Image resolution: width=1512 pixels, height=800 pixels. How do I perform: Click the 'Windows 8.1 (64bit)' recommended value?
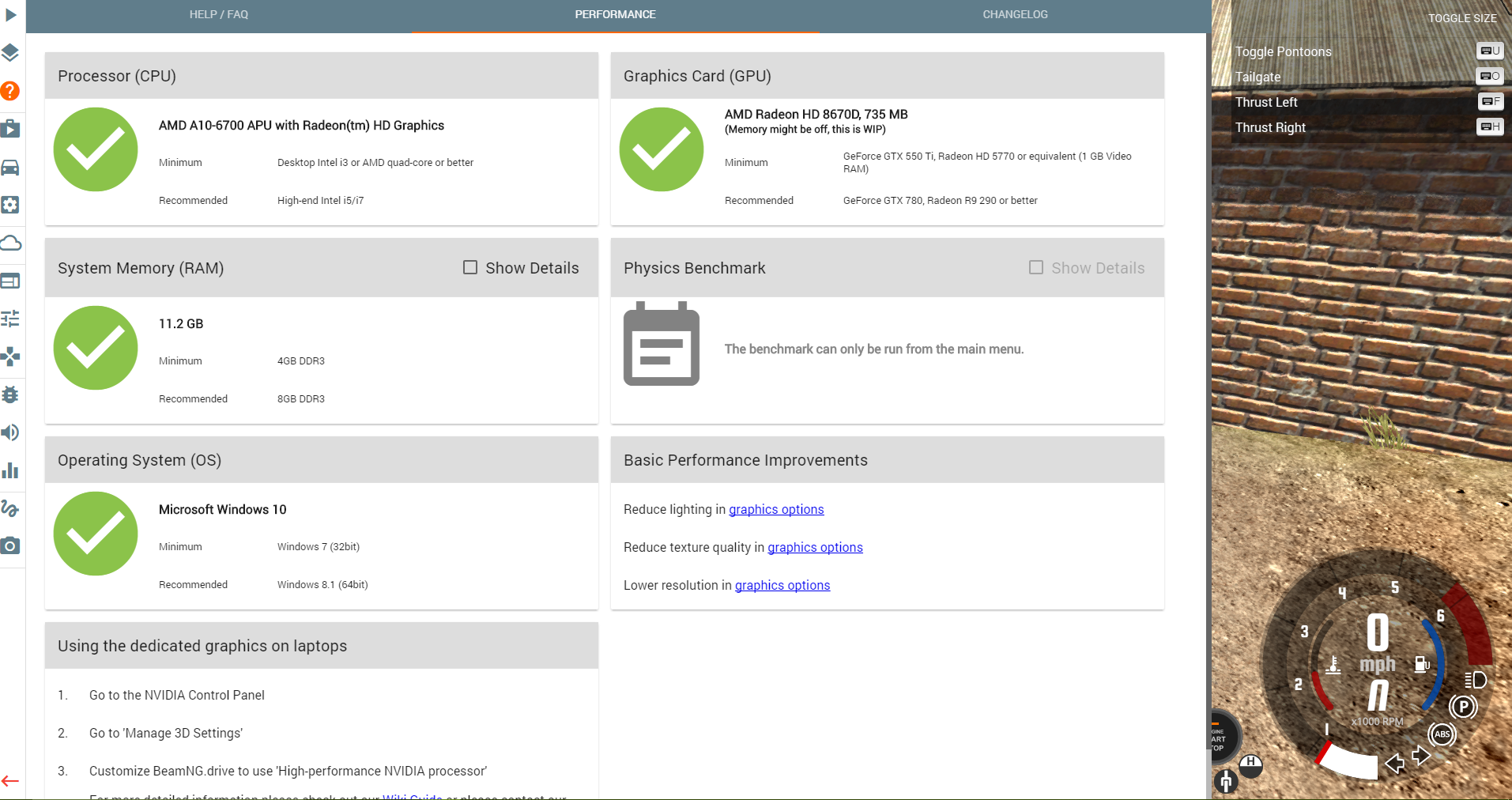click(322, 585)
